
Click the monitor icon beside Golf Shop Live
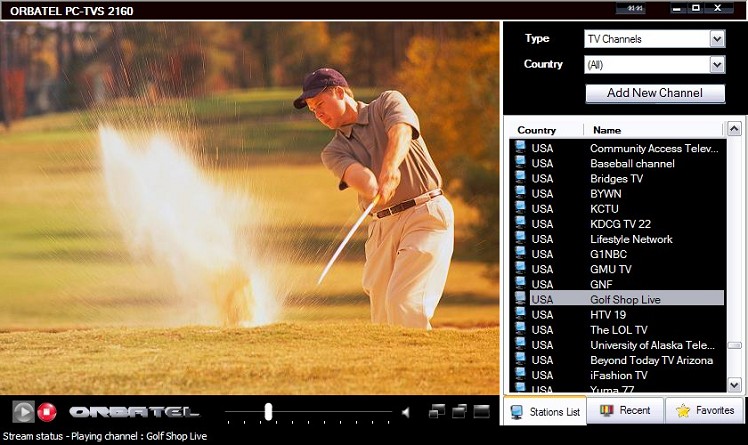pyautogui.click(x=520, y=298)
